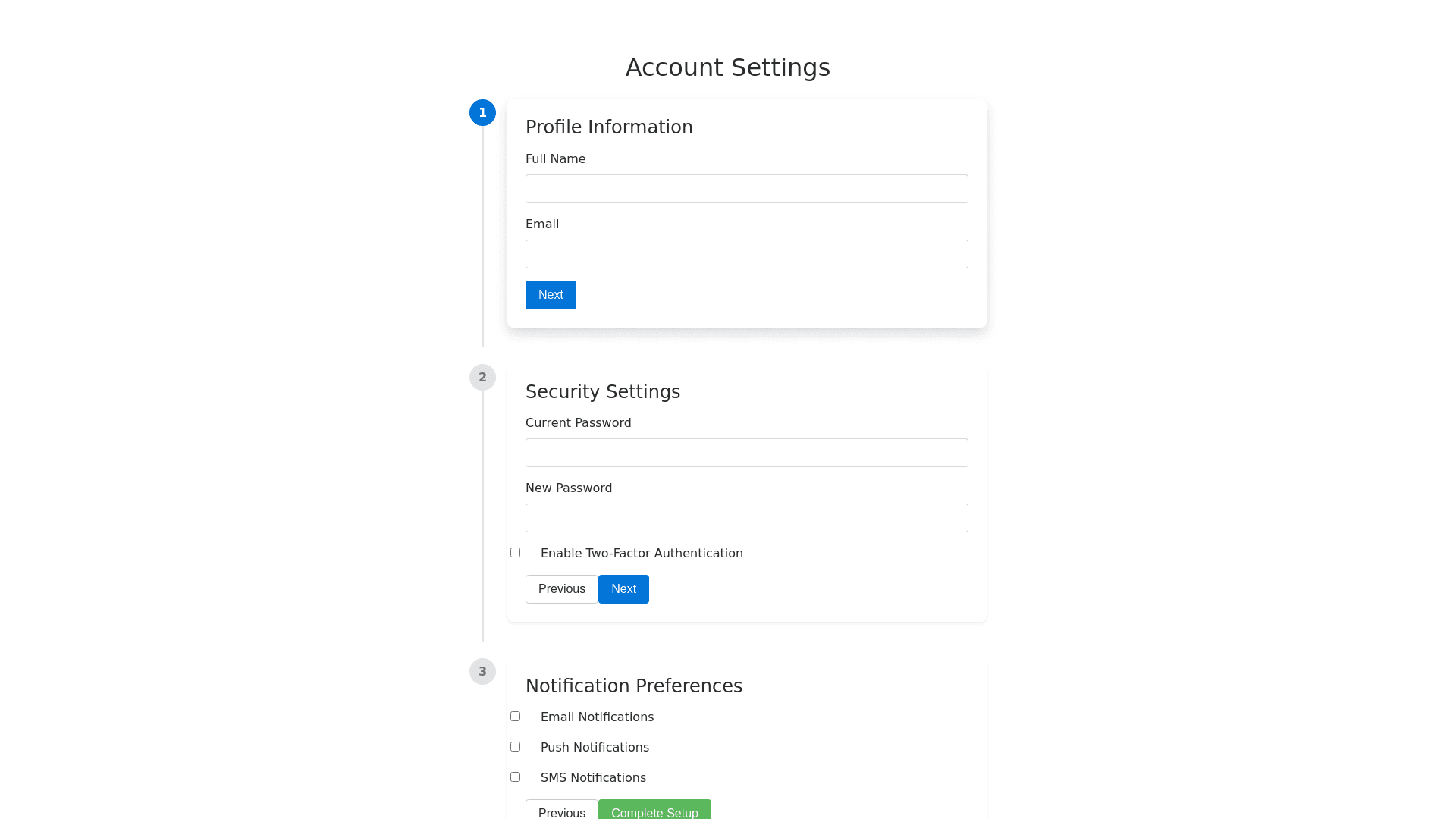
Task: Click the SMS Notifications label text
Action: [593, 778]
